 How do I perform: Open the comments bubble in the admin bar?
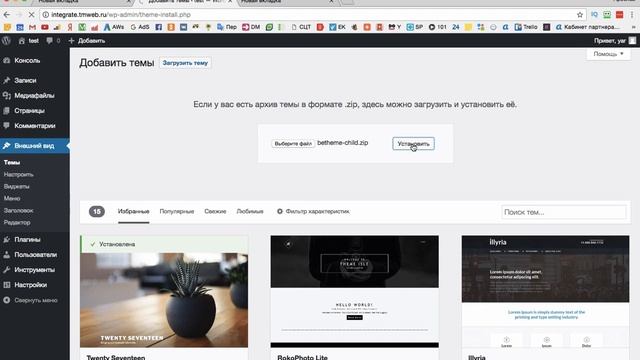coord(53,41)
